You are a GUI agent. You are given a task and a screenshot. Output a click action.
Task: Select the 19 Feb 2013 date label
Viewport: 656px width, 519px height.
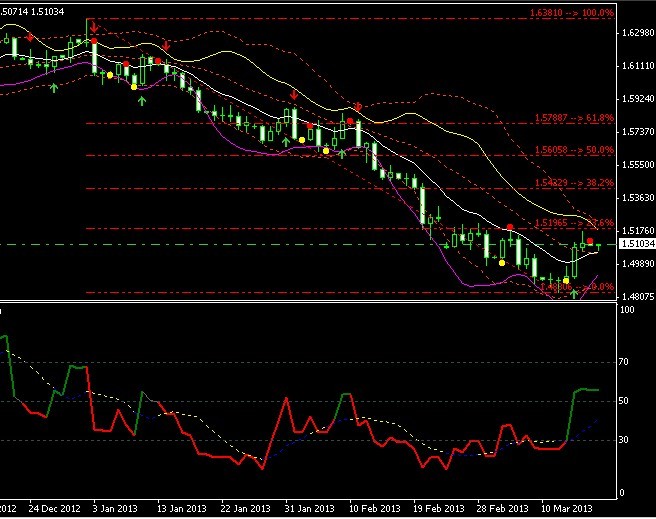pyautogui.click(x=438, y=509)
